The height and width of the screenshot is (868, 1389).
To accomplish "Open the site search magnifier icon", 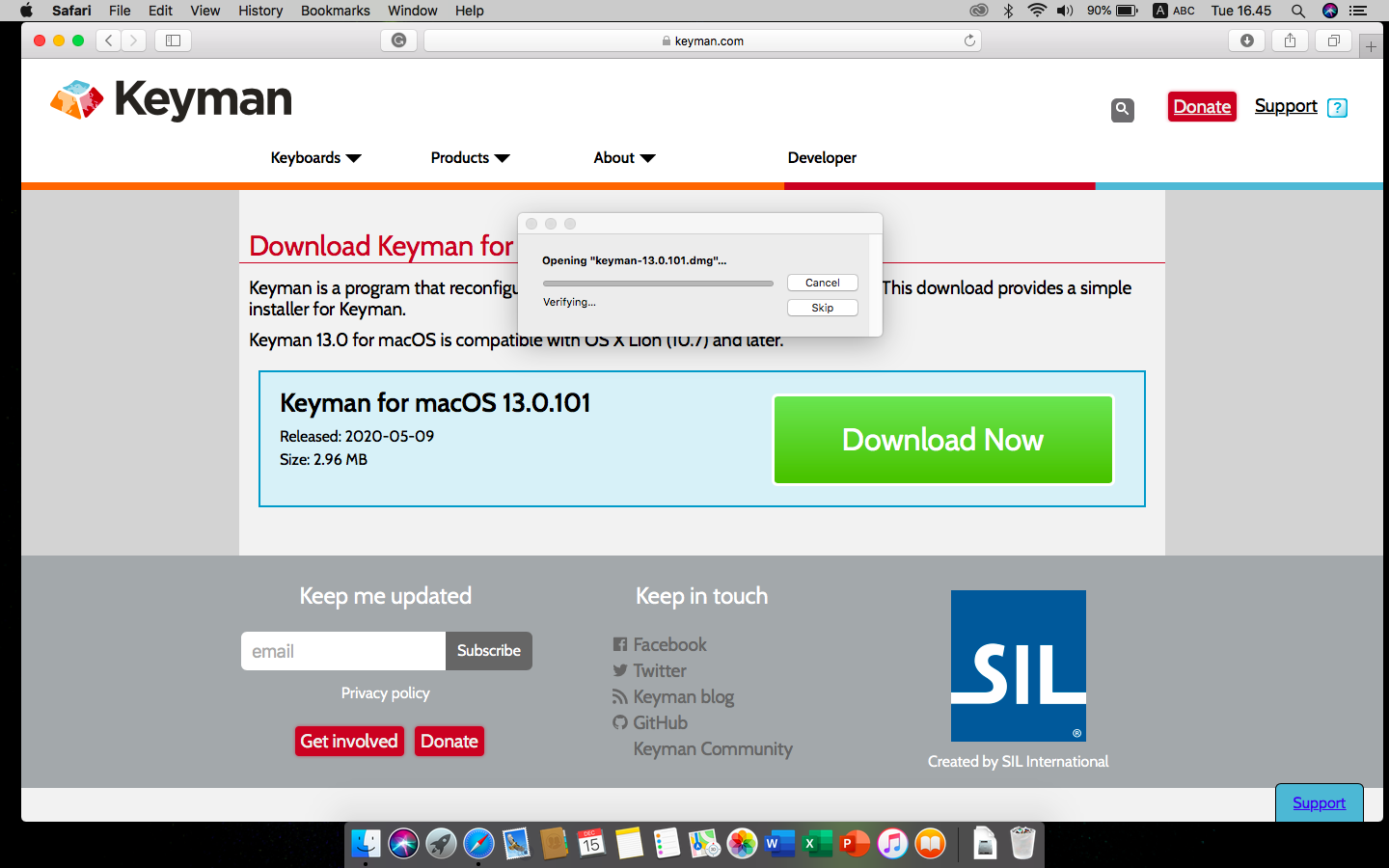I will [1122, 109].
